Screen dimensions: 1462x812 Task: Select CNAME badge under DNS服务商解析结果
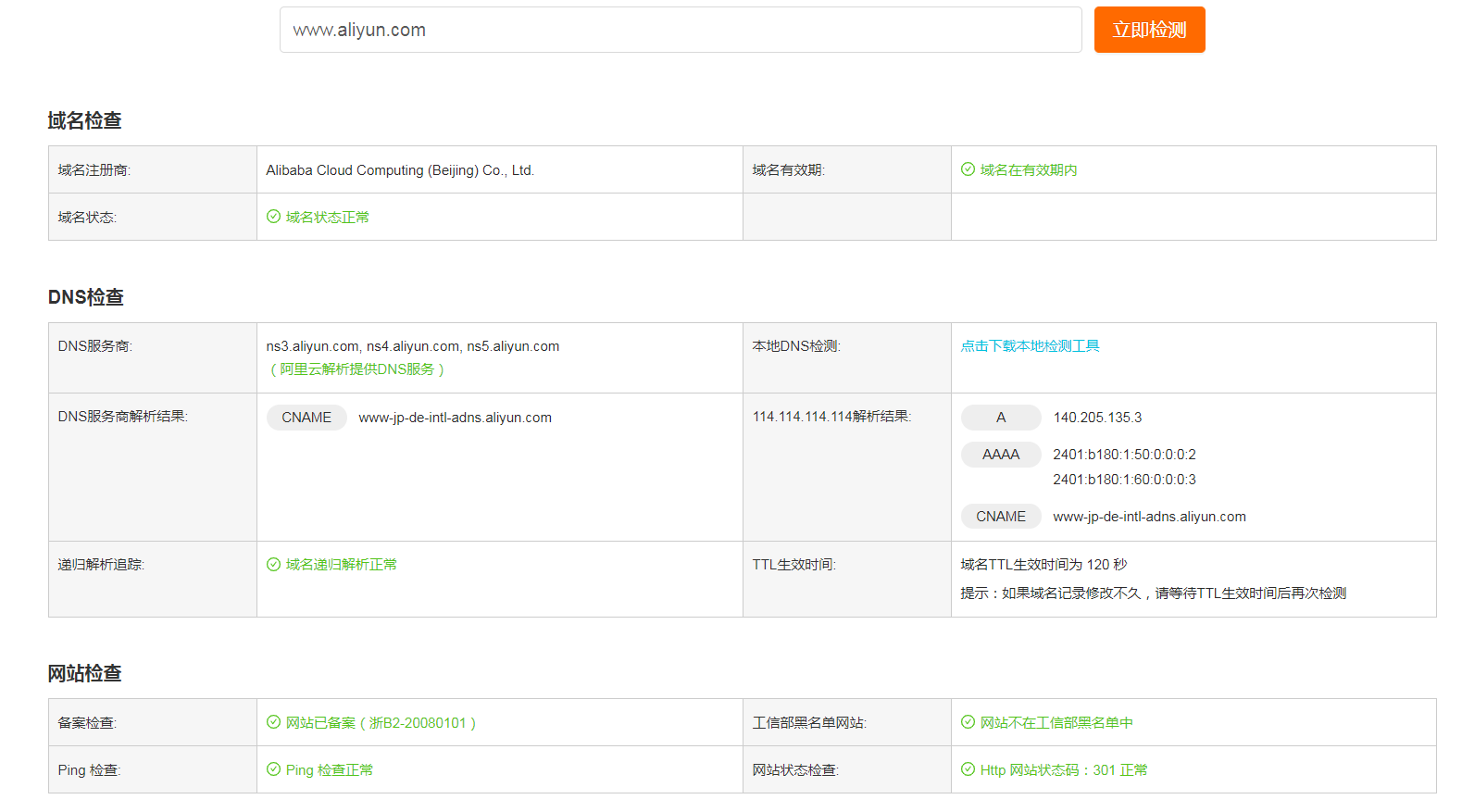click(x=306, y=418)
